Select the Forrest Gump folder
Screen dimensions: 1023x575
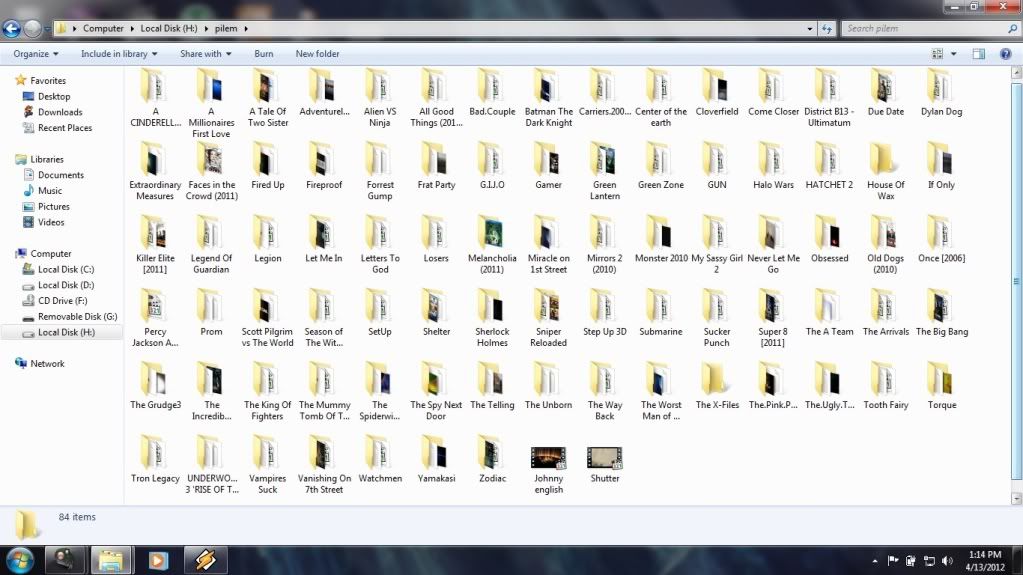coord(380,172)
